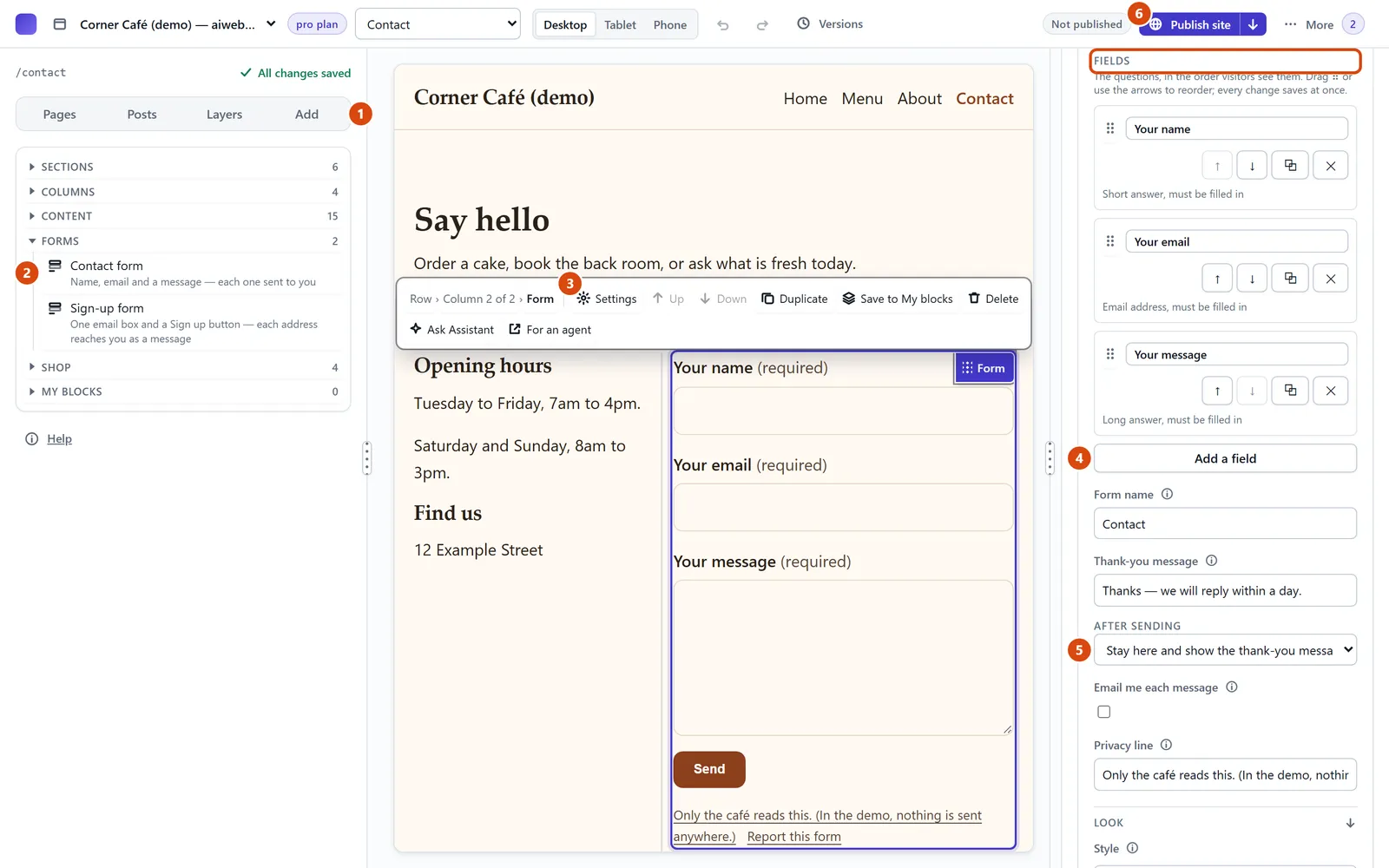Screen dimensions: 1389x868
Task: Move Your message field up
Action: pos(1217,391)
